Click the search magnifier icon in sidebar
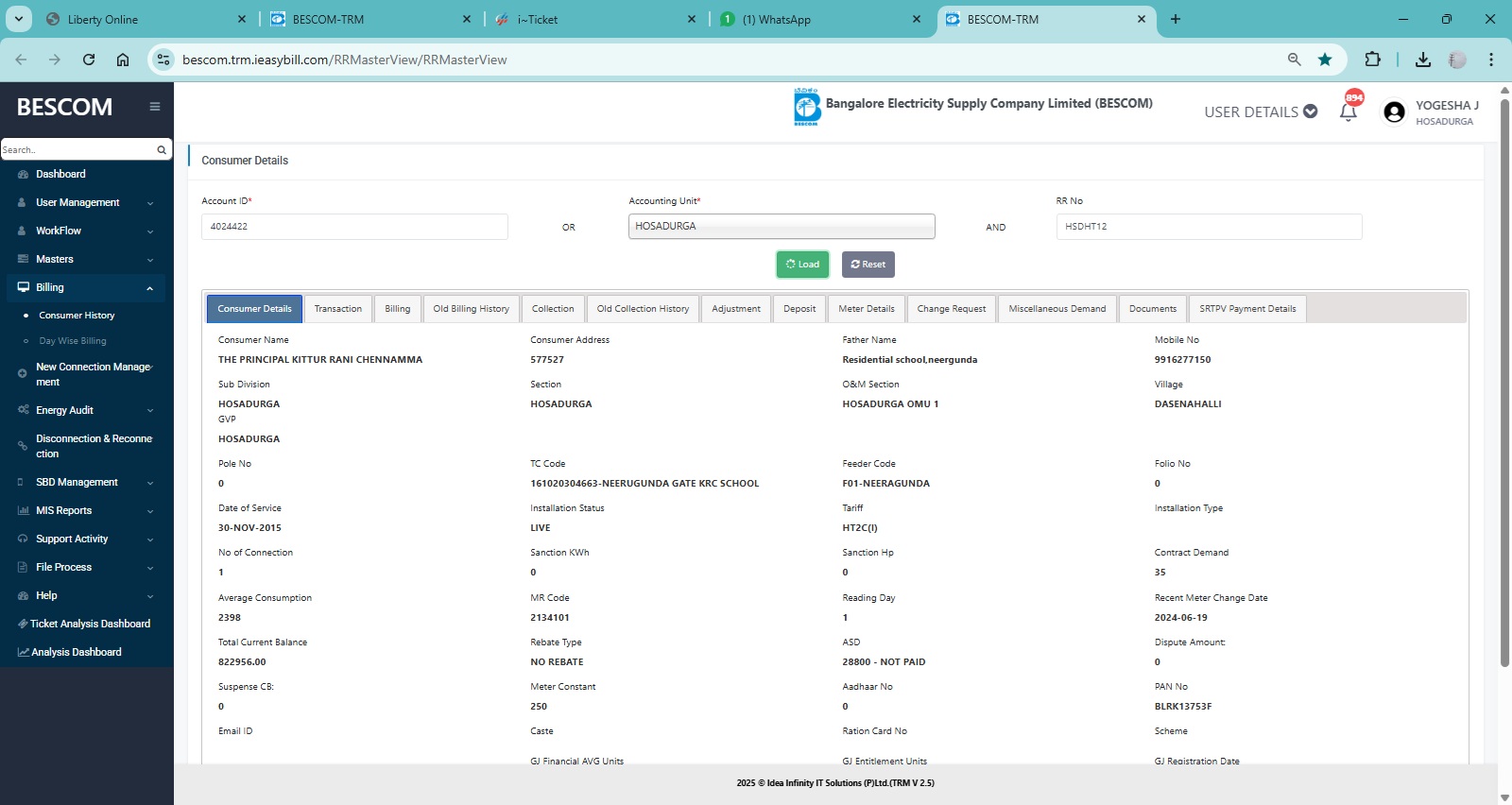This screenshot has height=805, width=1512. coord(162,149)
